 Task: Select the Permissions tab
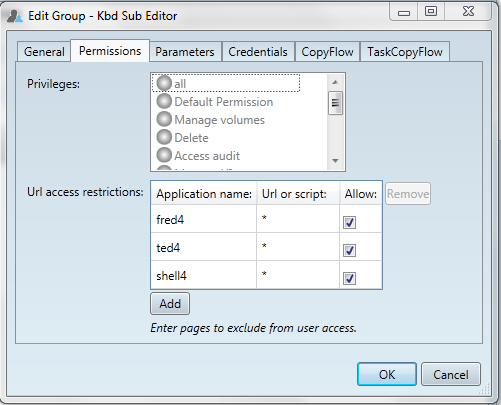pos(110,51)
